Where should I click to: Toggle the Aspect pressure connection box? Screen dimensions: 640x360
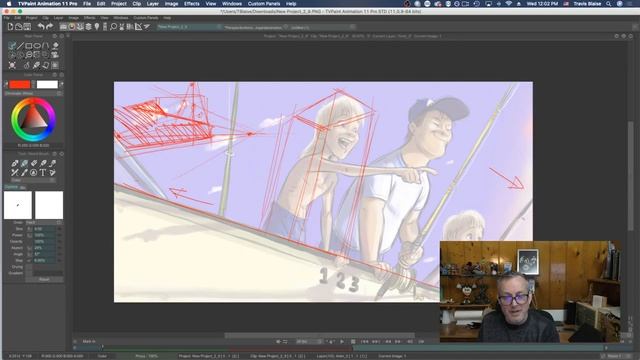coord(29,248)
